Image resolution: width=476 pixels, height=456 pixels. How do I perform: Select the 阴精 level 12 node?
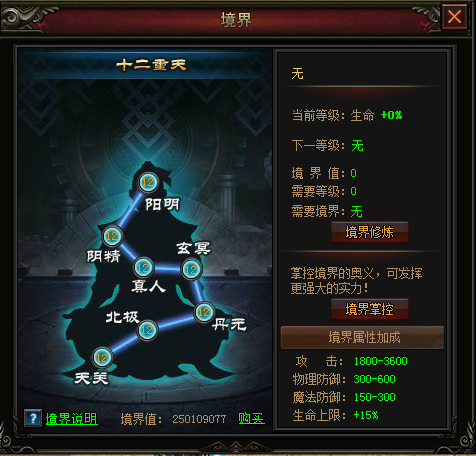(x=112, y=236)
